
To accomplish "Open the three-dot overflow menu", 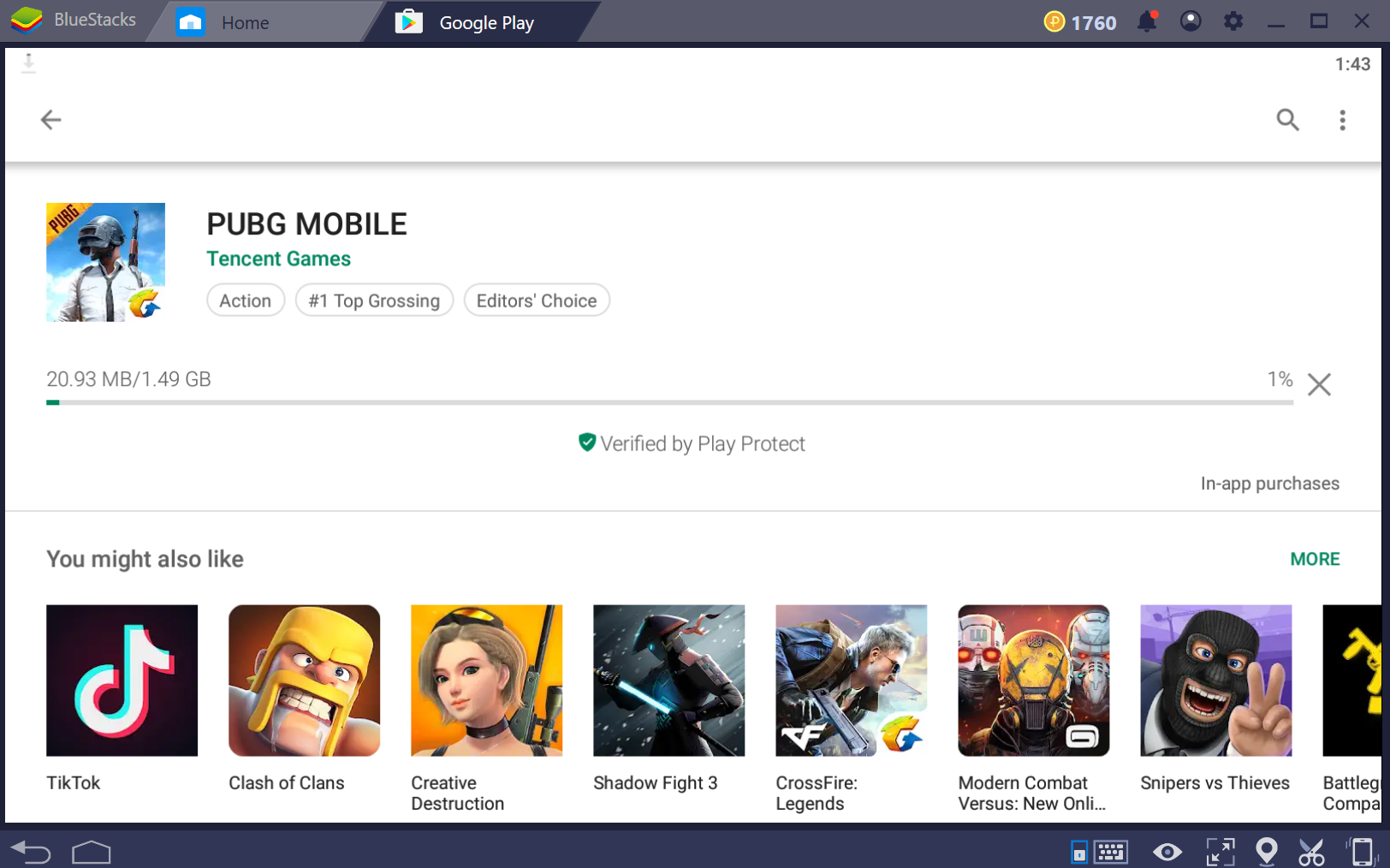I will pos(1342,120).
